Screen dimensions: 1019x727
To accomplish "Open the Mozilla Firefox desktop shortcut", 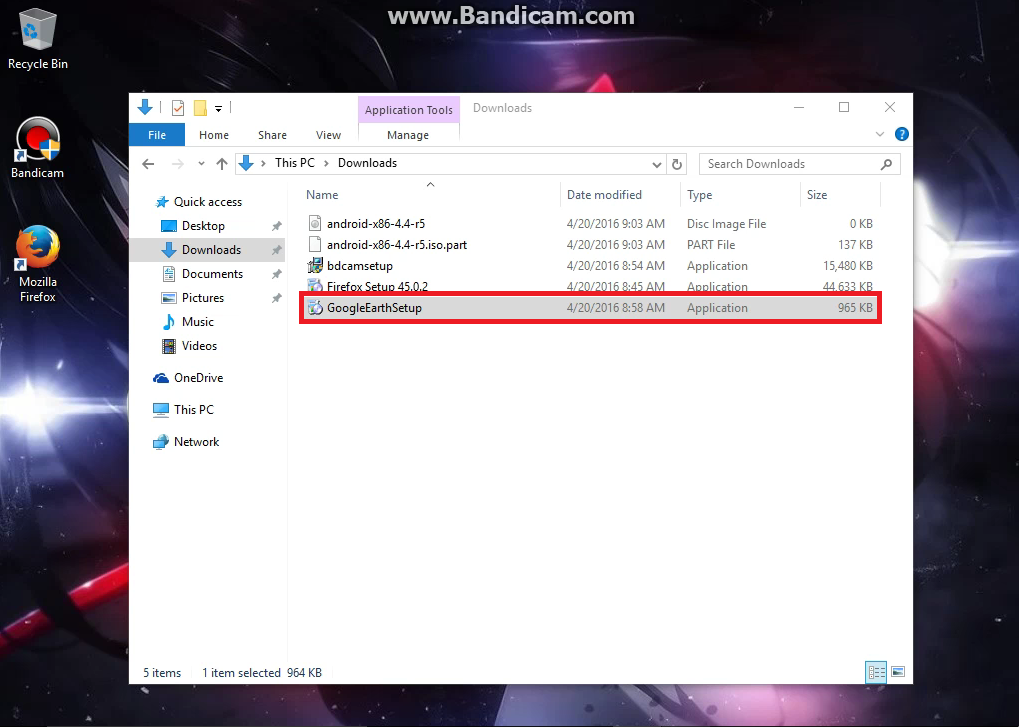I will [x=37, y=264].
